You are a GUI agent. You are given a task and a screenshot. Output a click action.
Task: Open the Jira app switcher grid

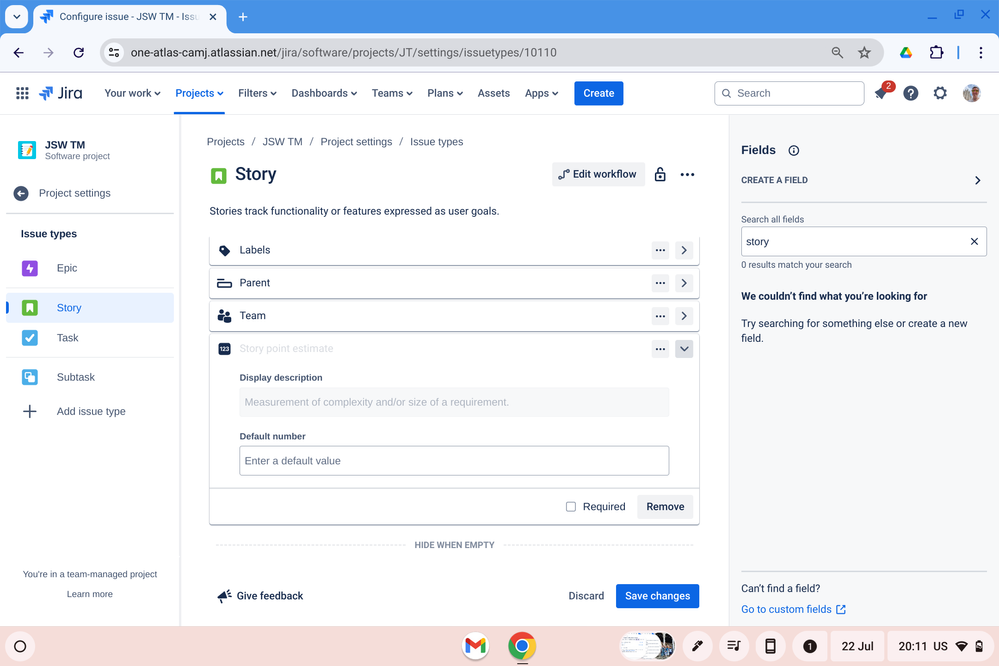21,93
